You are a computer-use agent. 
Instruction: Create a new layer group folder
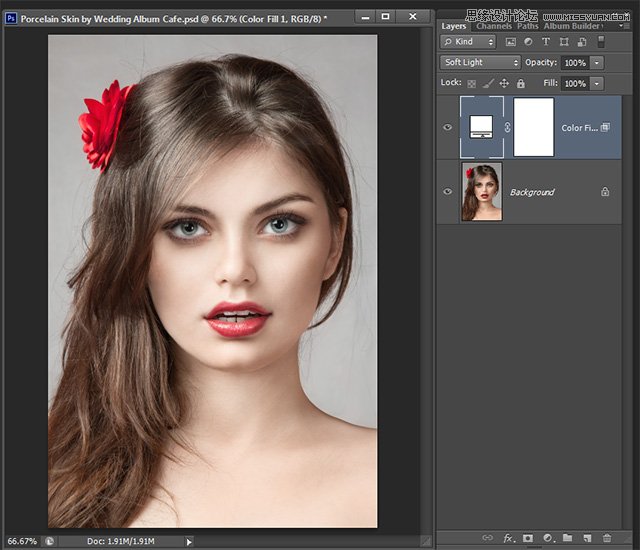(567, 538)
